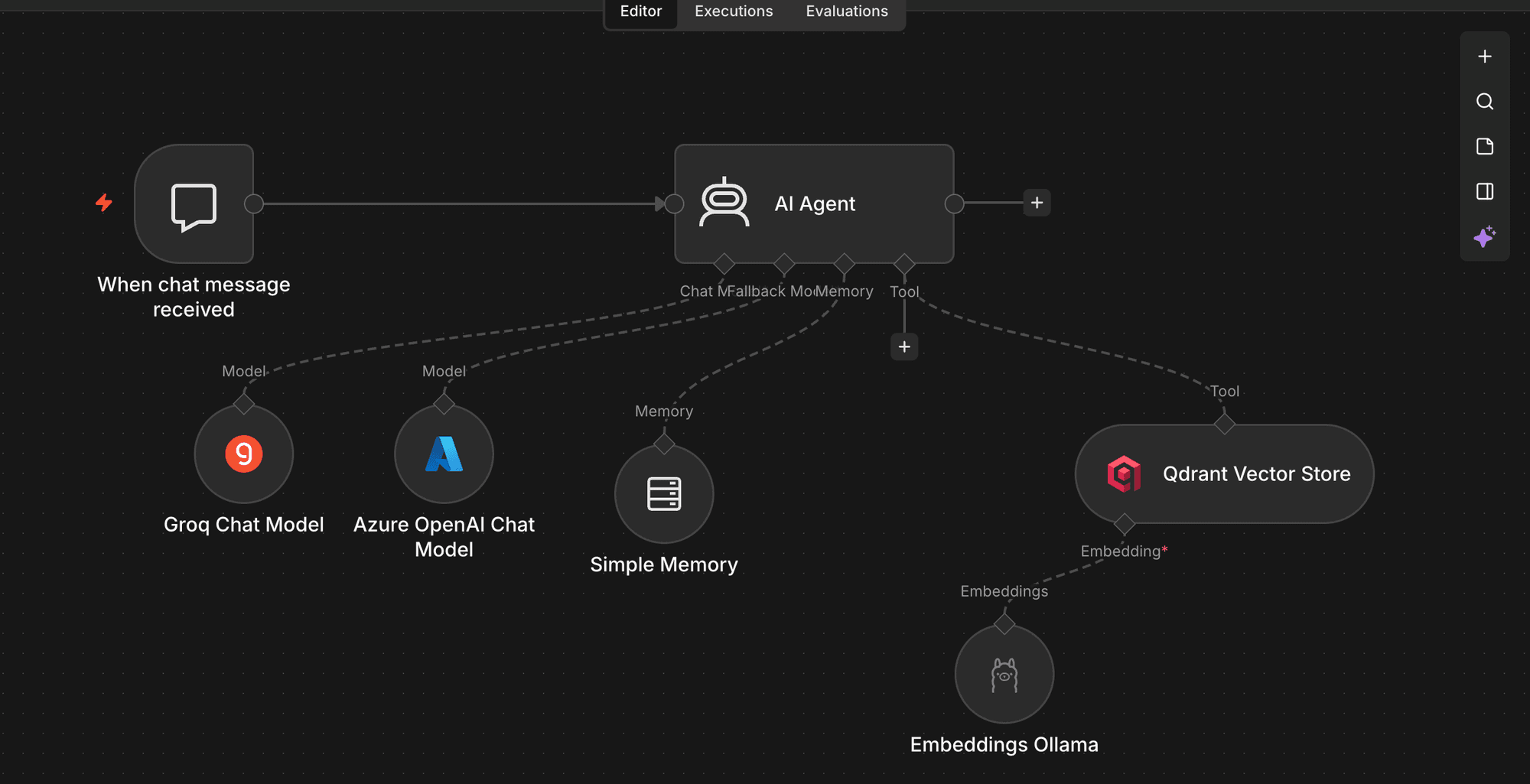
Task: Click the AI Agent Memory diamond connector
Action: pyautogui.click(x=844, y=264)
